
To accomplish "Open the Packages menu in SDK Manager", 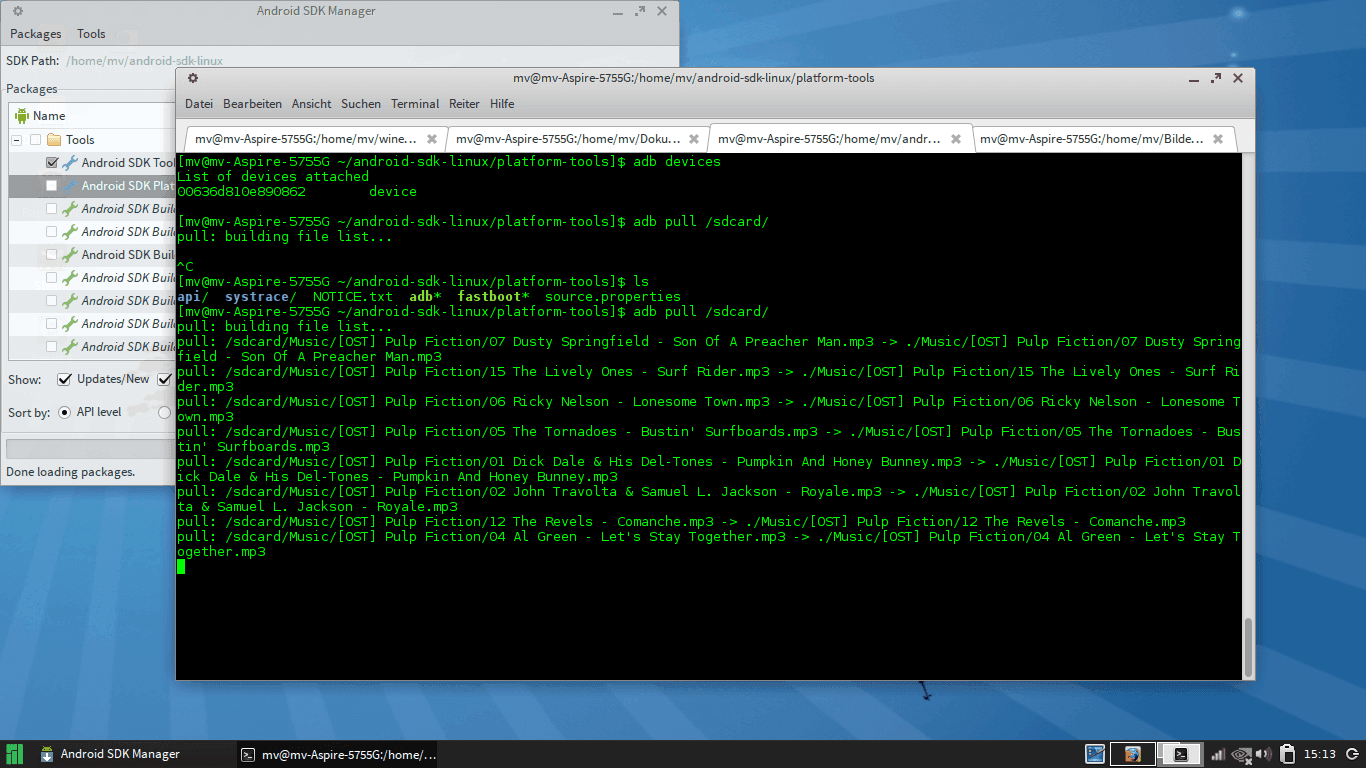I will coord(36,34).
